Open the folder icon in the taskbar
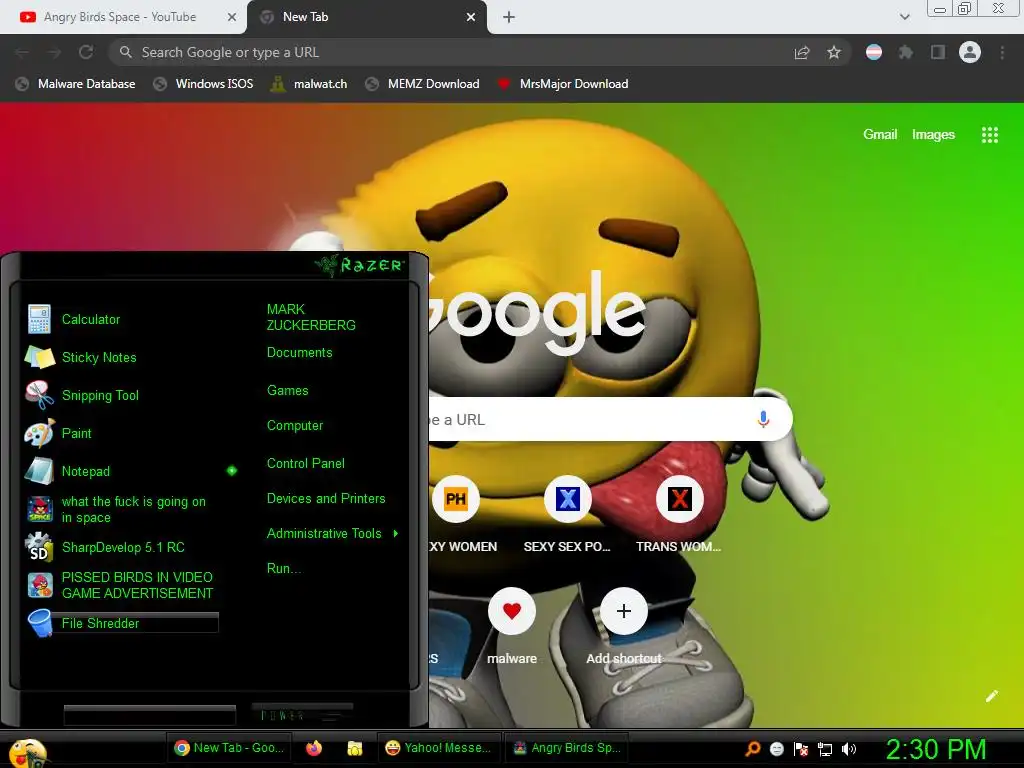 [355, 748]
